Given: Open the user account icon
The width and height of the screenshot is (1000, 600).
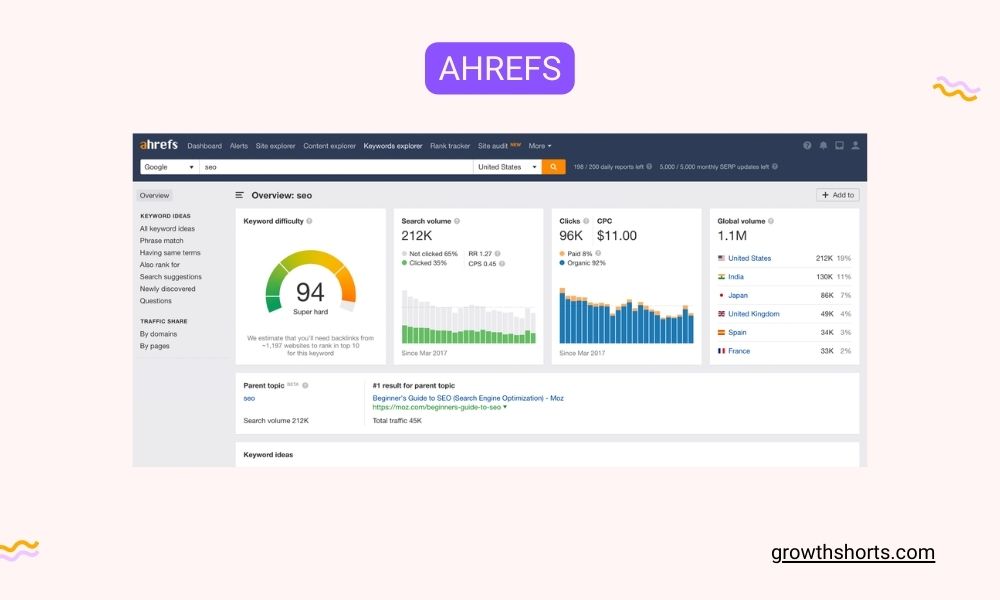Looking at the screenshot, I should click(854, 146).
